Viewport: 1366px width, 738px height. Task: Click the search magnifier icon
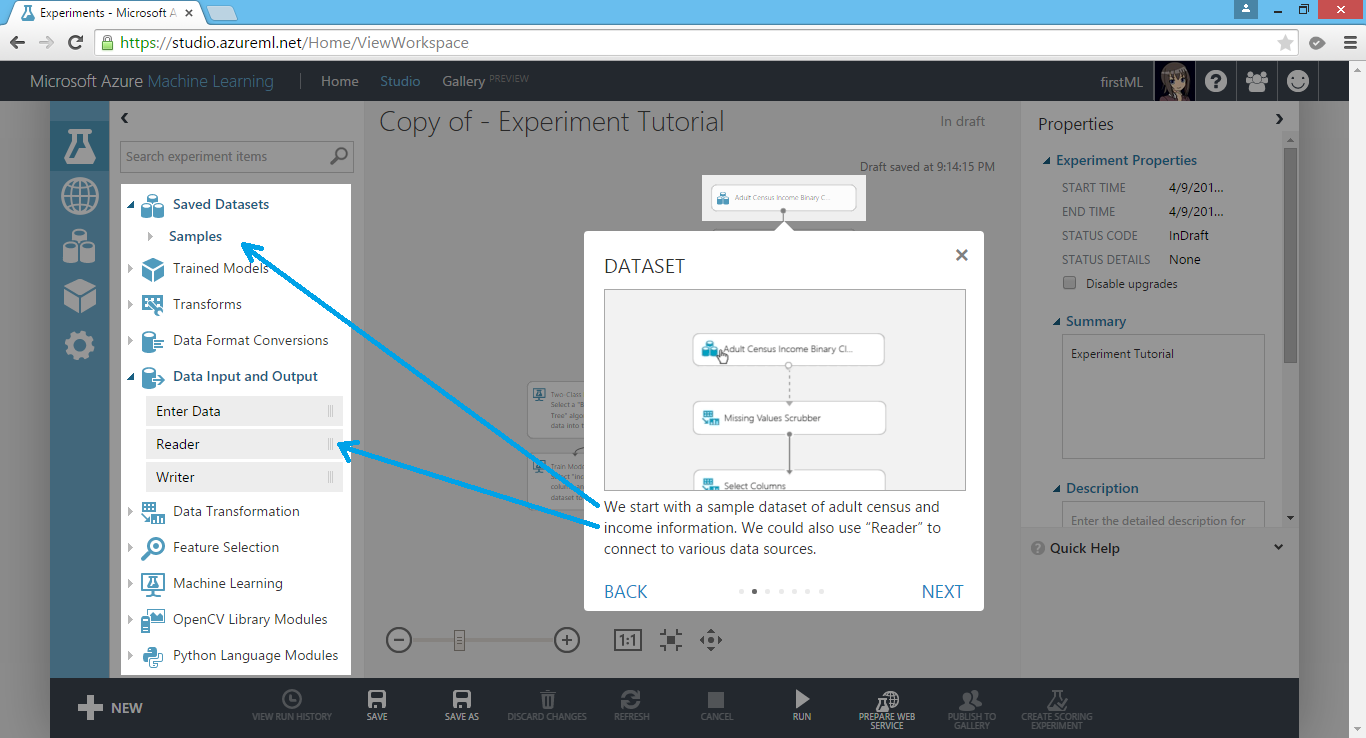click(339, 156)
